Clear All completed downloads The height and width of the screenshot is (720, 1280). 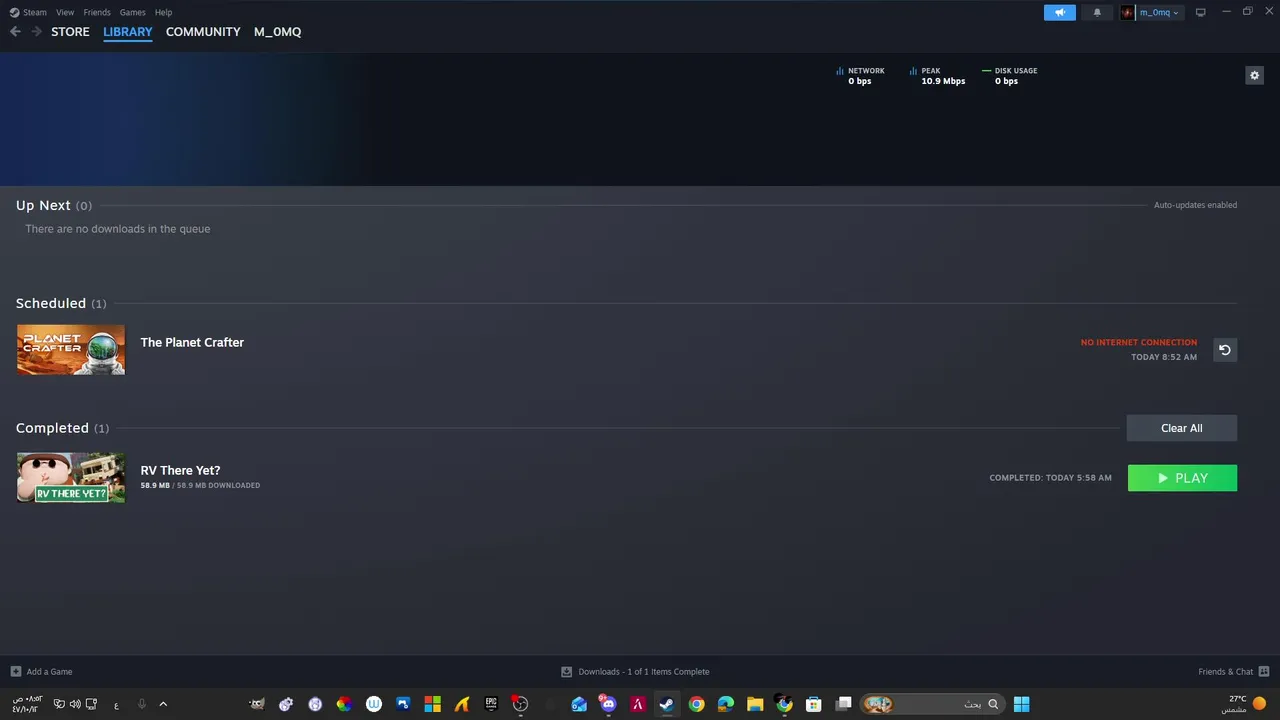1182,428
